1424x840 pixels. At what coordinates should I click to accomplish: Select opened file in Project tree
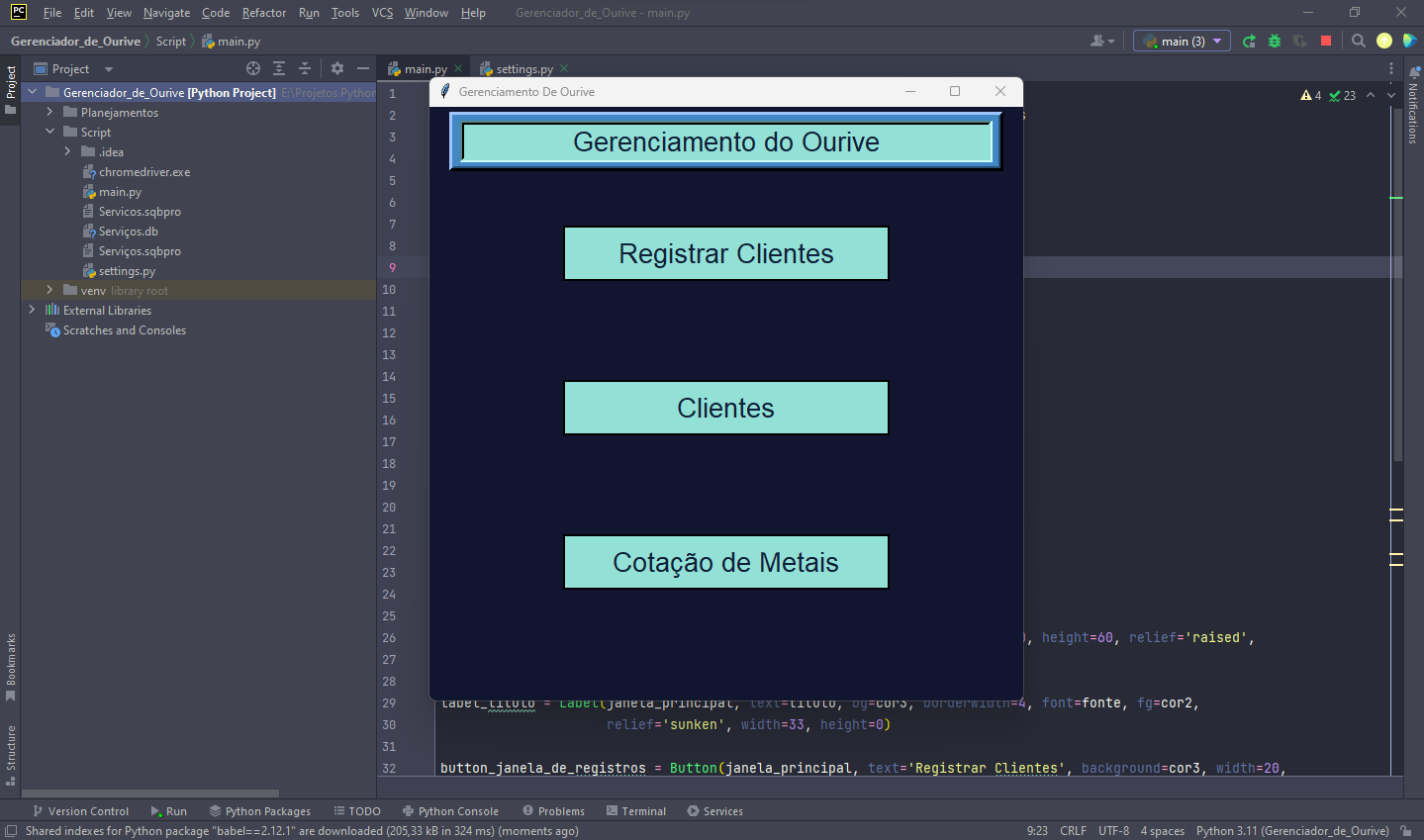click(252, 68)
